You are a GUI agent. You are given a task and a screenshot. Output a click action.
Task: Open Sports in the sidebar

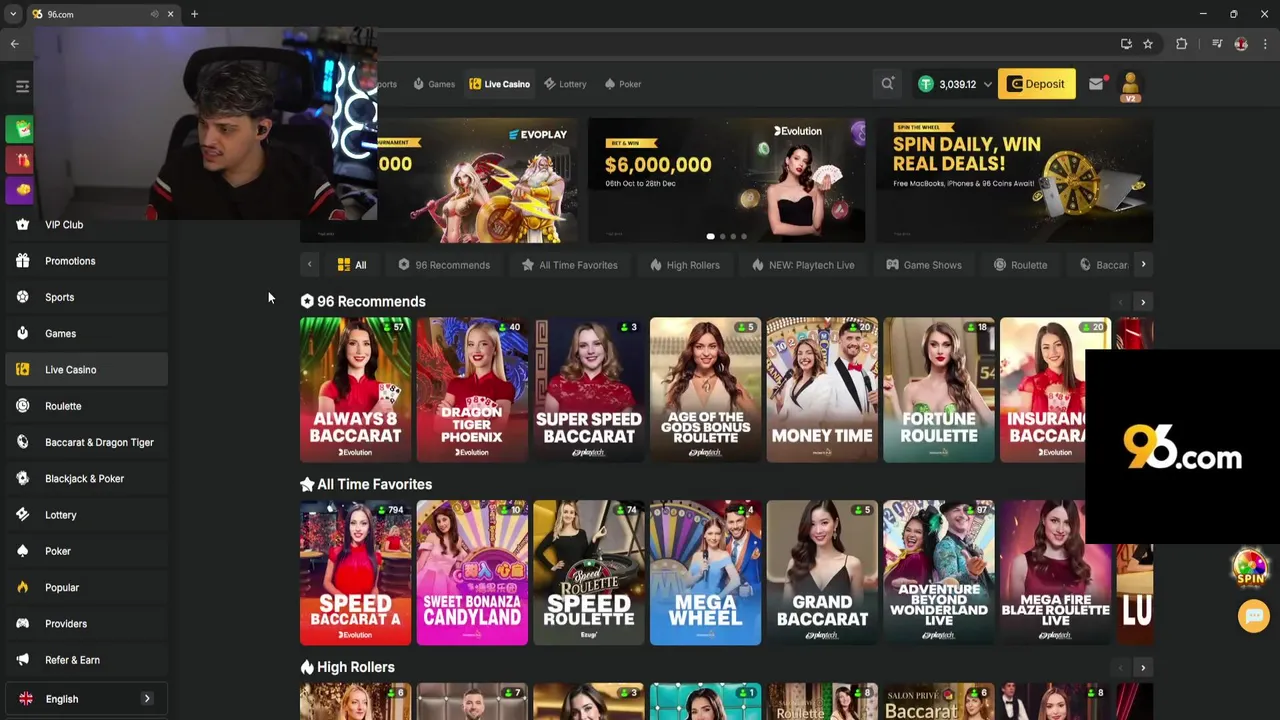[86, 297]
